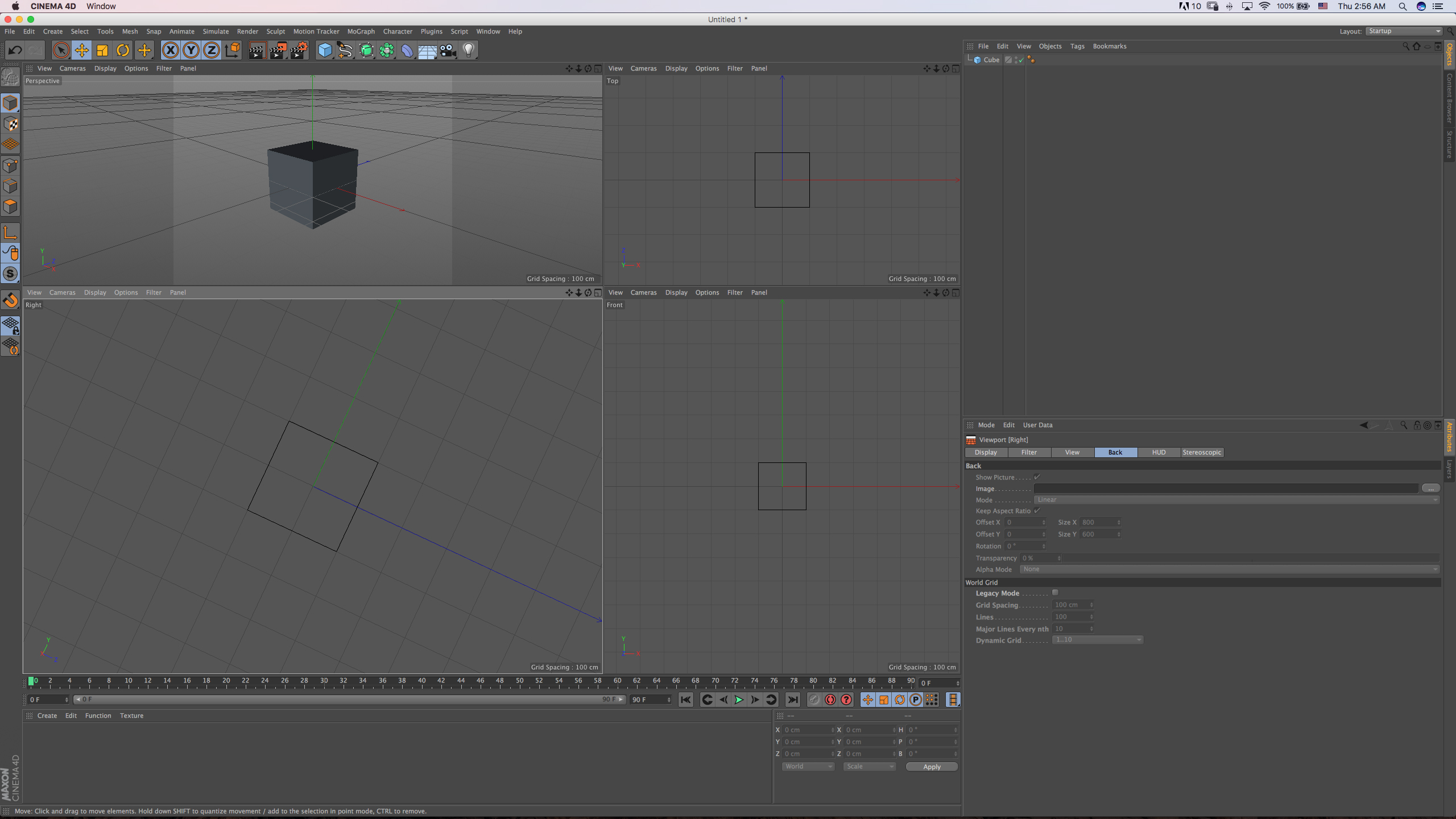This screenshot has width=1456, height=819.
Task: Click the Floor environment icon
Action: click(x=427, y=50)
